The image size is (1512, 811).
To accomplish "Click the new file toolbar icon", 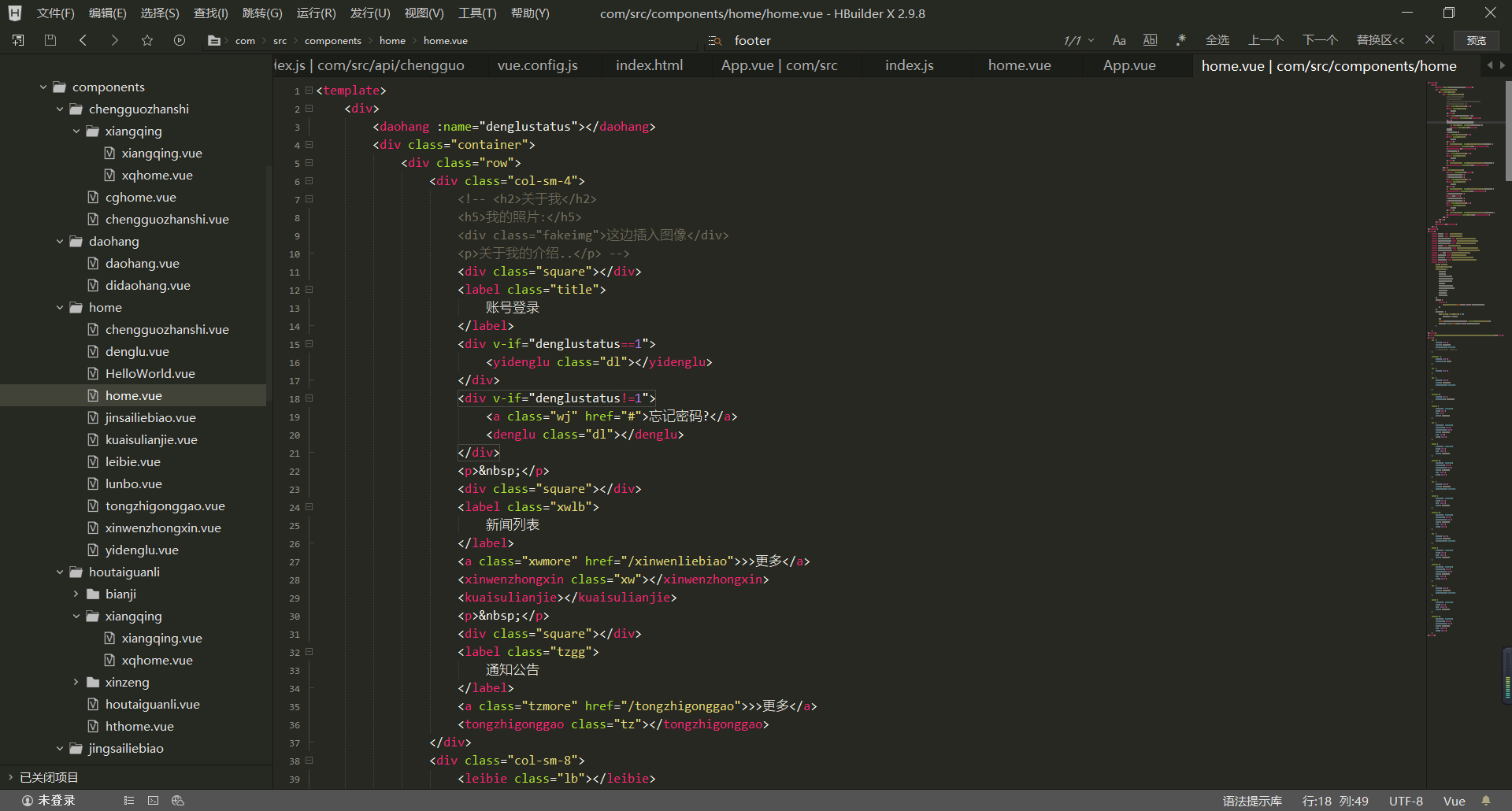I will pyautogui.click(x=18, y=40).
